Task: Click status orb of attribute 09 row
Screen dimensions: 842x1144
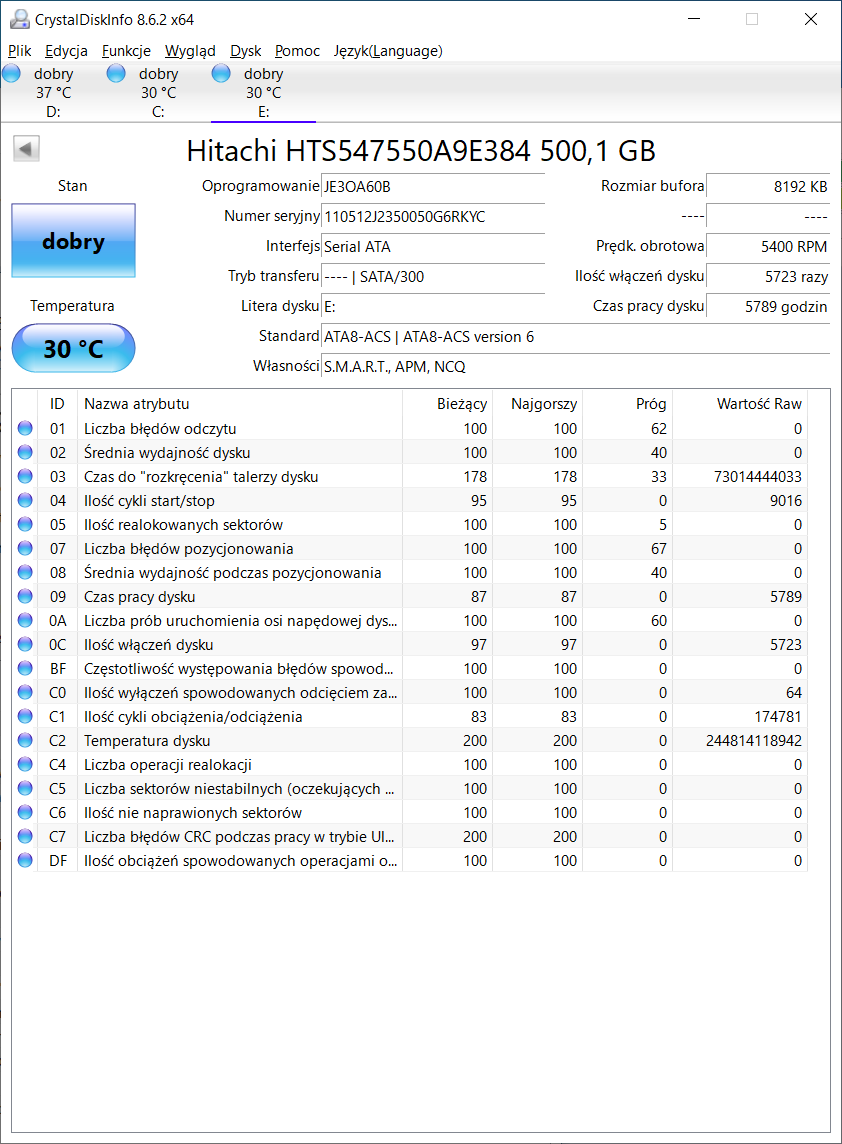Action: click(25, 596)
